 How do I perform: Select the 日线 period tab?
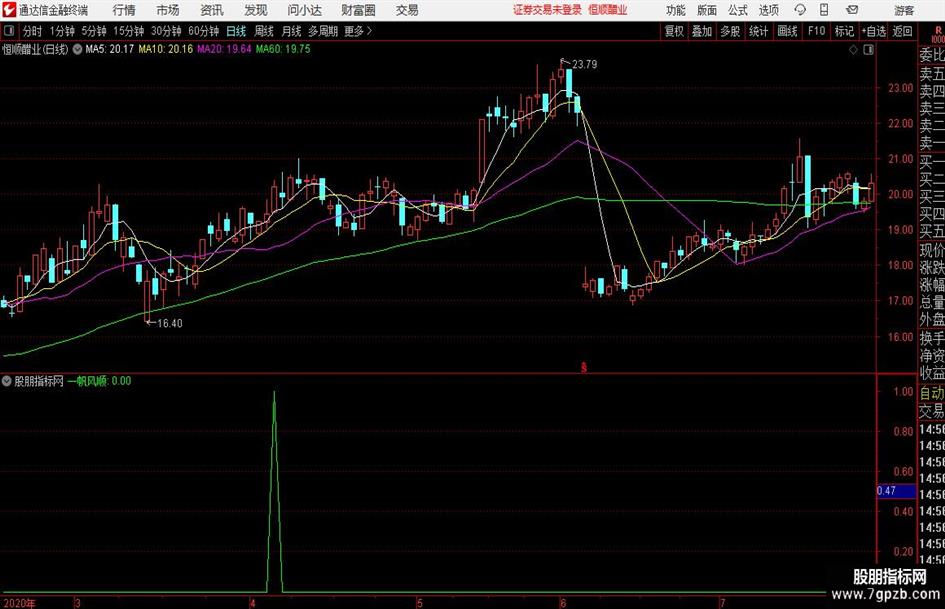pos(236,31)
